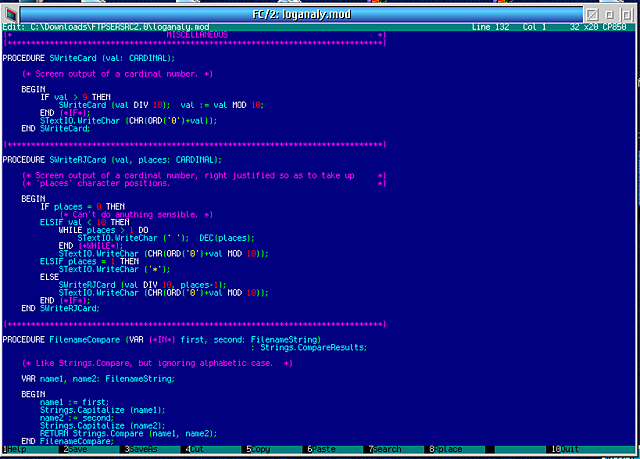Click the 'ELSIF val < 10 THEN' line

[x=84, y=222]
